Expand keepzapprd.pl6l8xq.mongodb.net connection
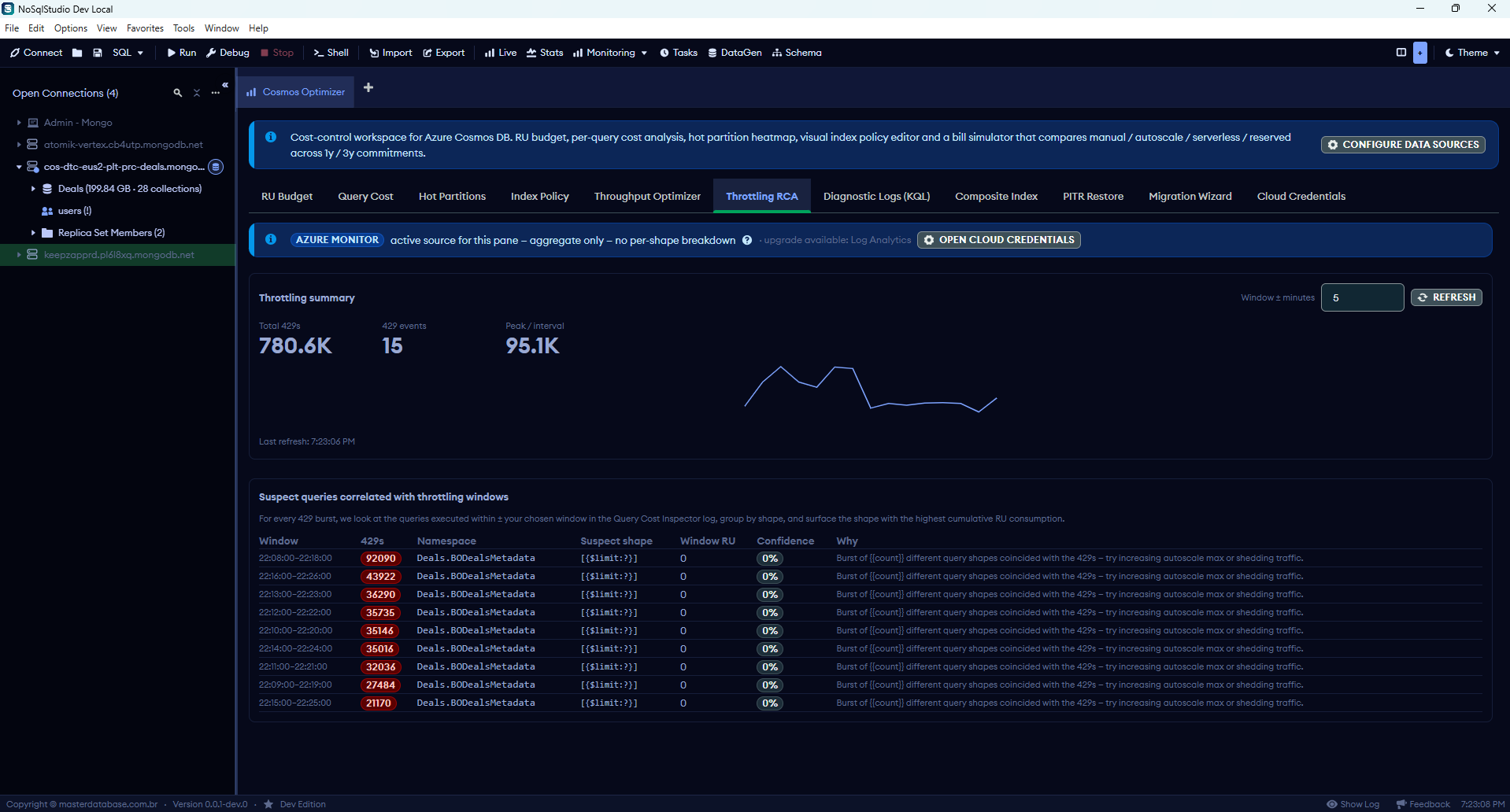 click(19, 255)
